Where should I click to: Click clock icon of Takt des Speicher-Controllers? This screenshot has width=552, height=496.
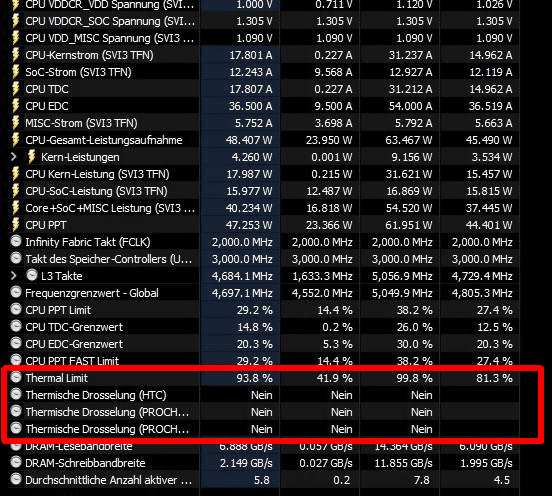pyautogui.click(x=16, y=258)
